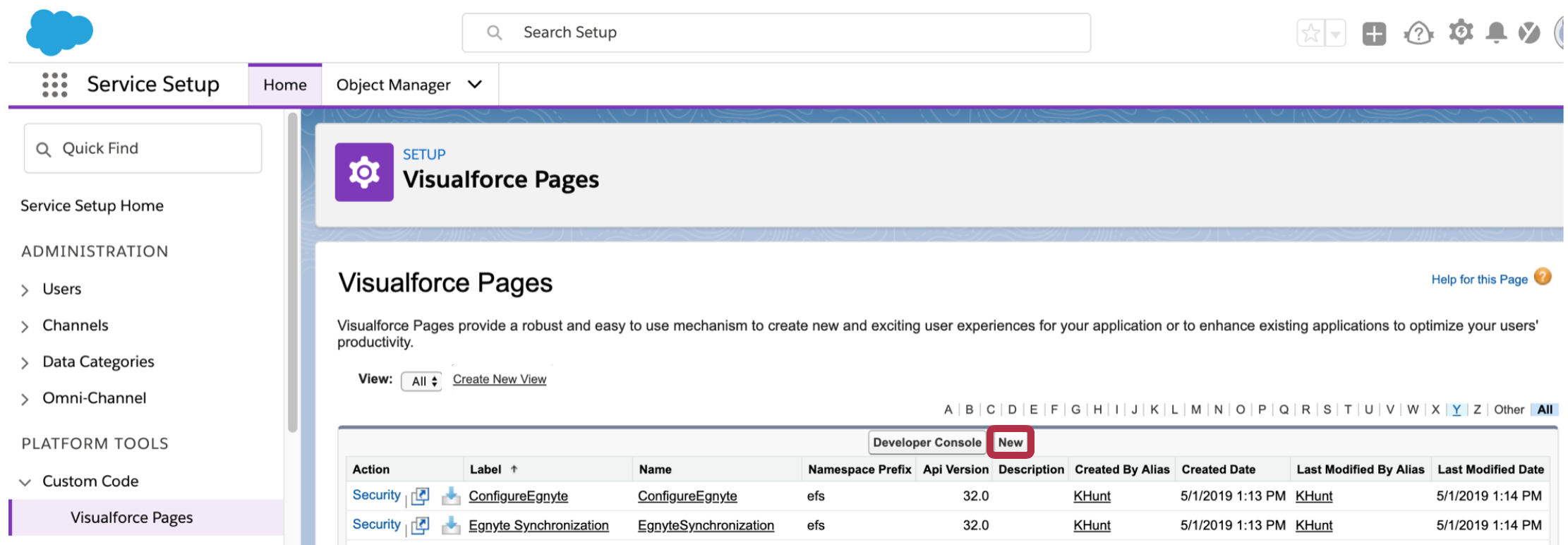Open the favorites list dropdown arrow
This screenshot has height=545, width=1568.
(1335, 33)
